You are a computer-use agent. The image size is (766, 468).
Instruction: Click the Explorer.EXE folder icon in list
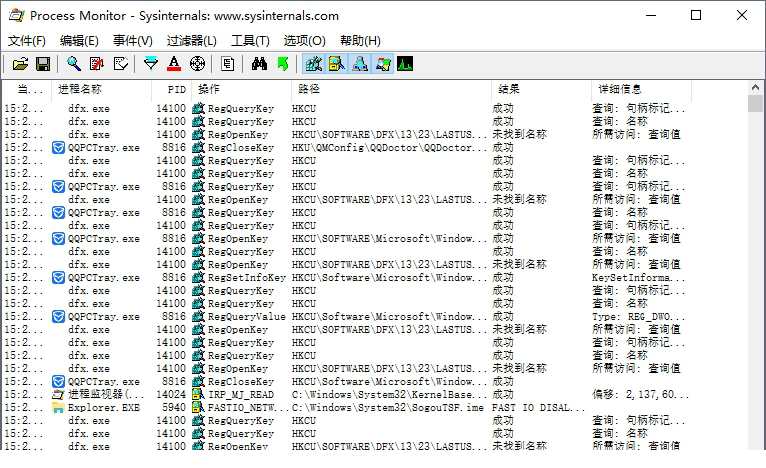(x=58, y=407)
